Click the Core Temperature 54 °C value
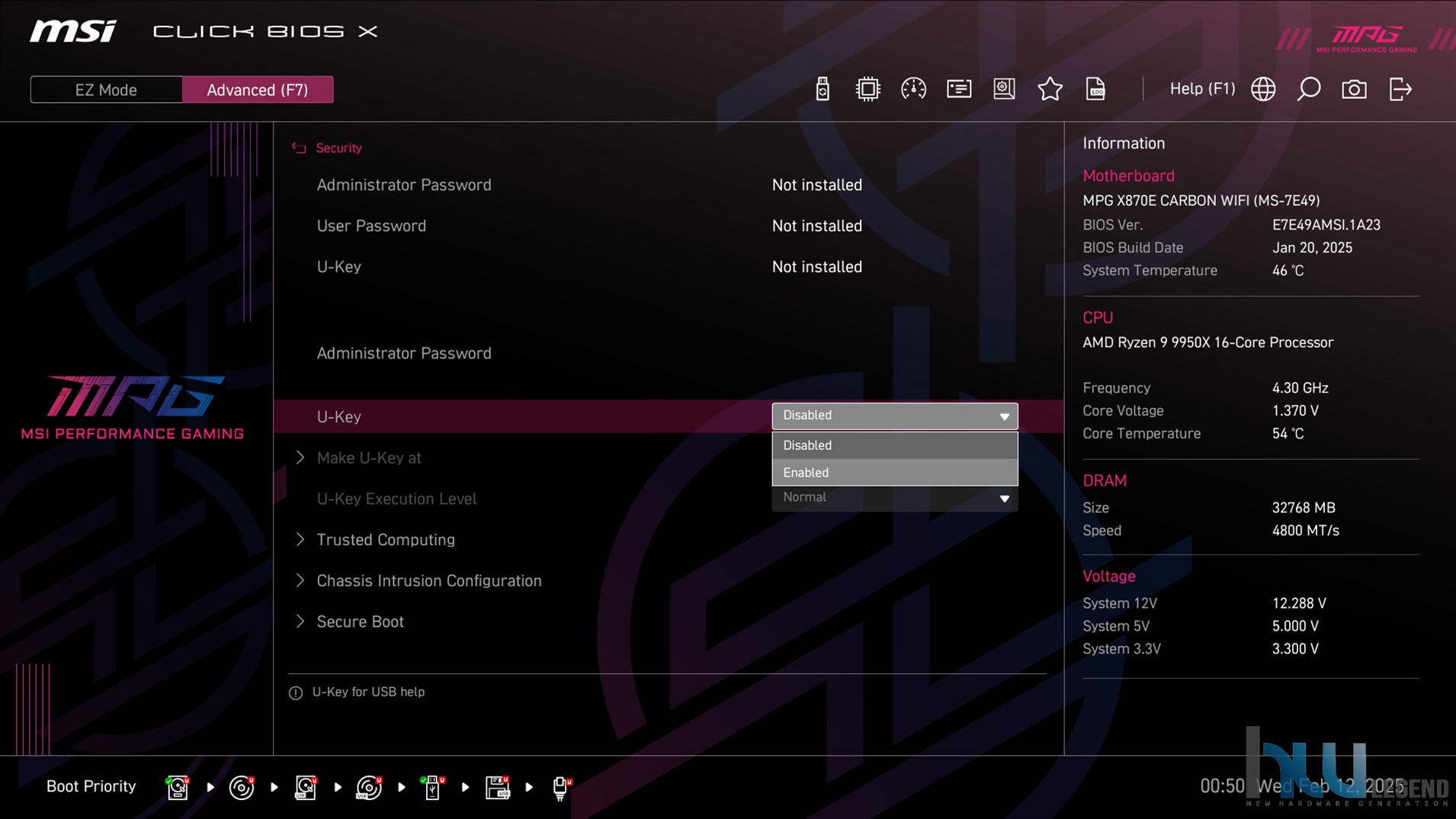The image size is (1456, 819). coord(1288,434)
